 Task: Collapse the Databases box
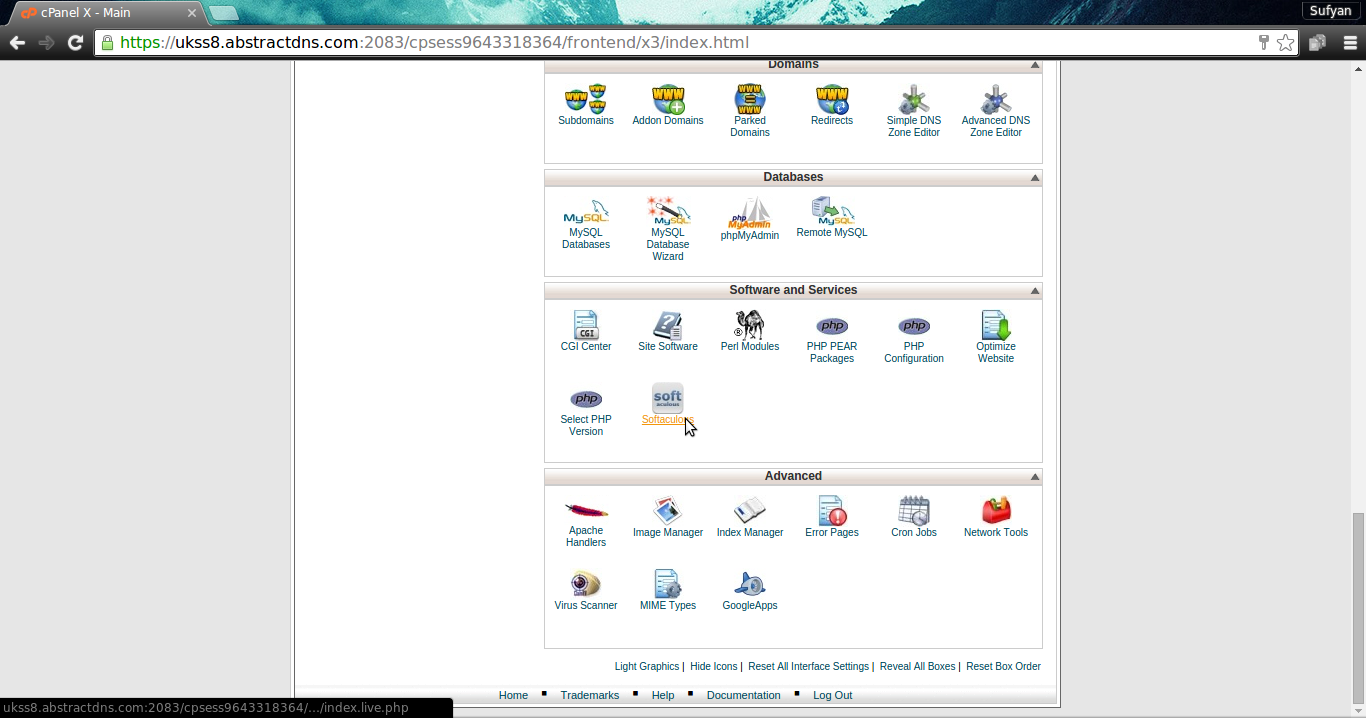point(1035,178)
